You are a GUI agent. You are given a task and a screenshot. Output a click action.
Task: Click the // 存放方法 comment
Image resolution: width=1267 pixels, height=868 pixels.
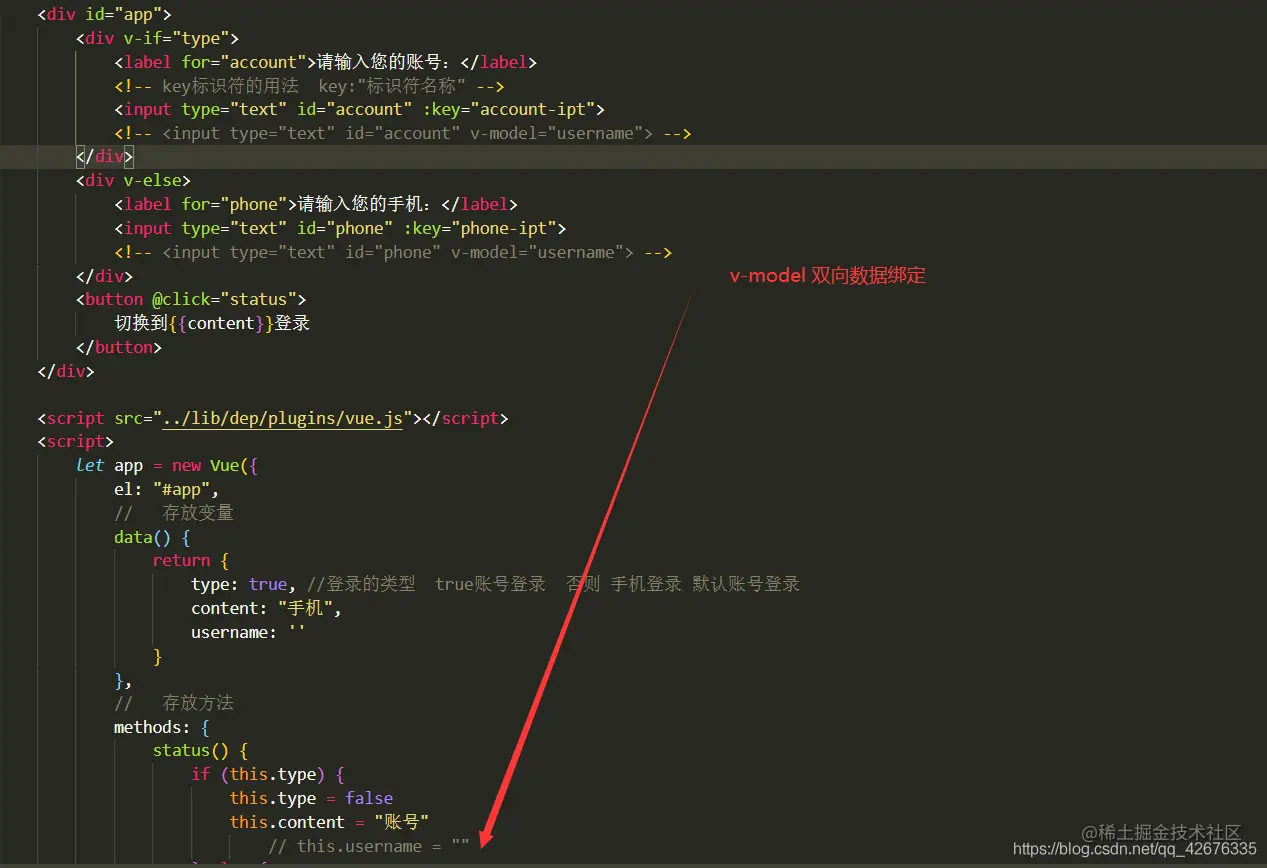tap(174, 703)
